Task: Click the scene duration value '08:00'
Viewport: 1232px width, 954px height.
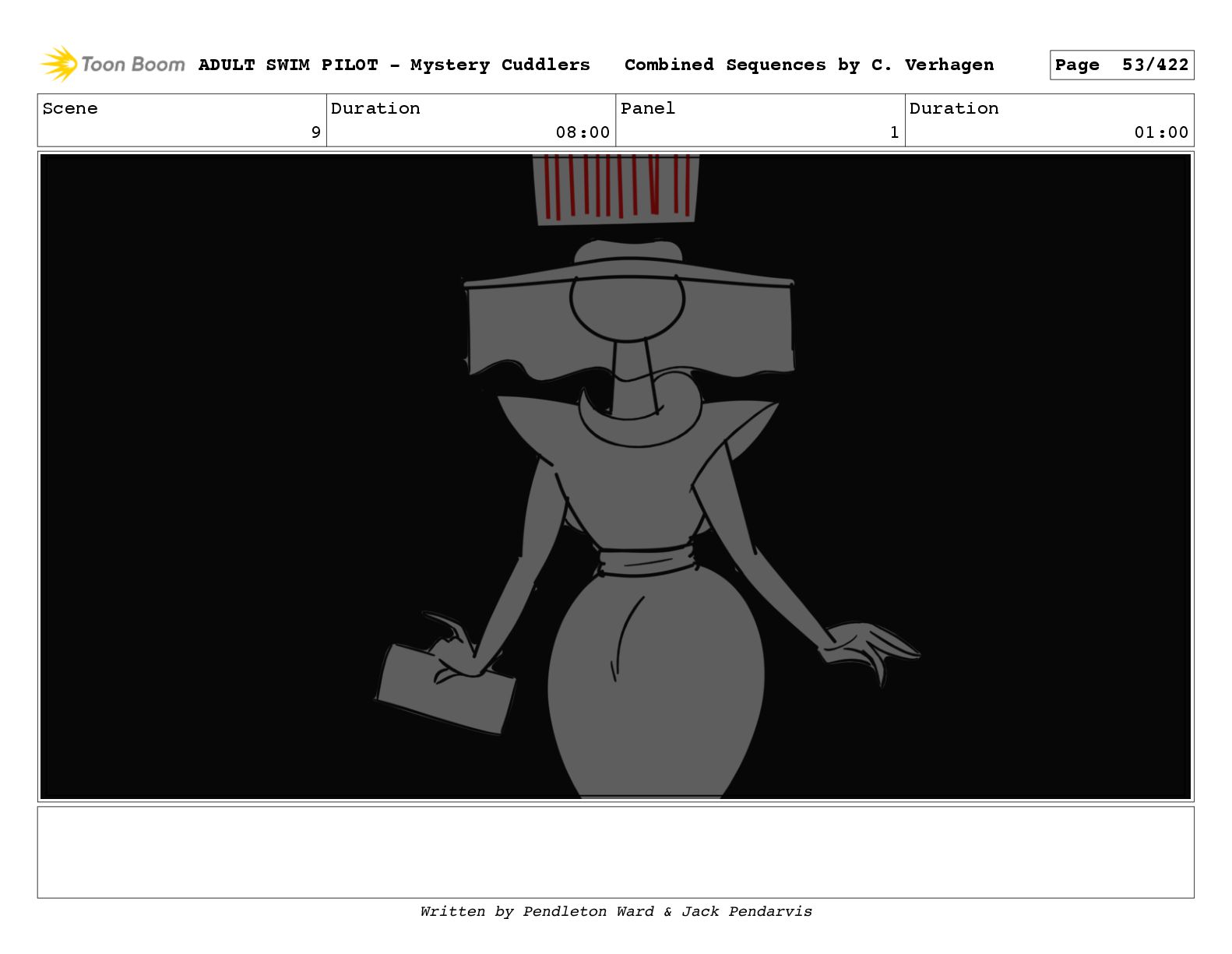Action: [583, 132]
